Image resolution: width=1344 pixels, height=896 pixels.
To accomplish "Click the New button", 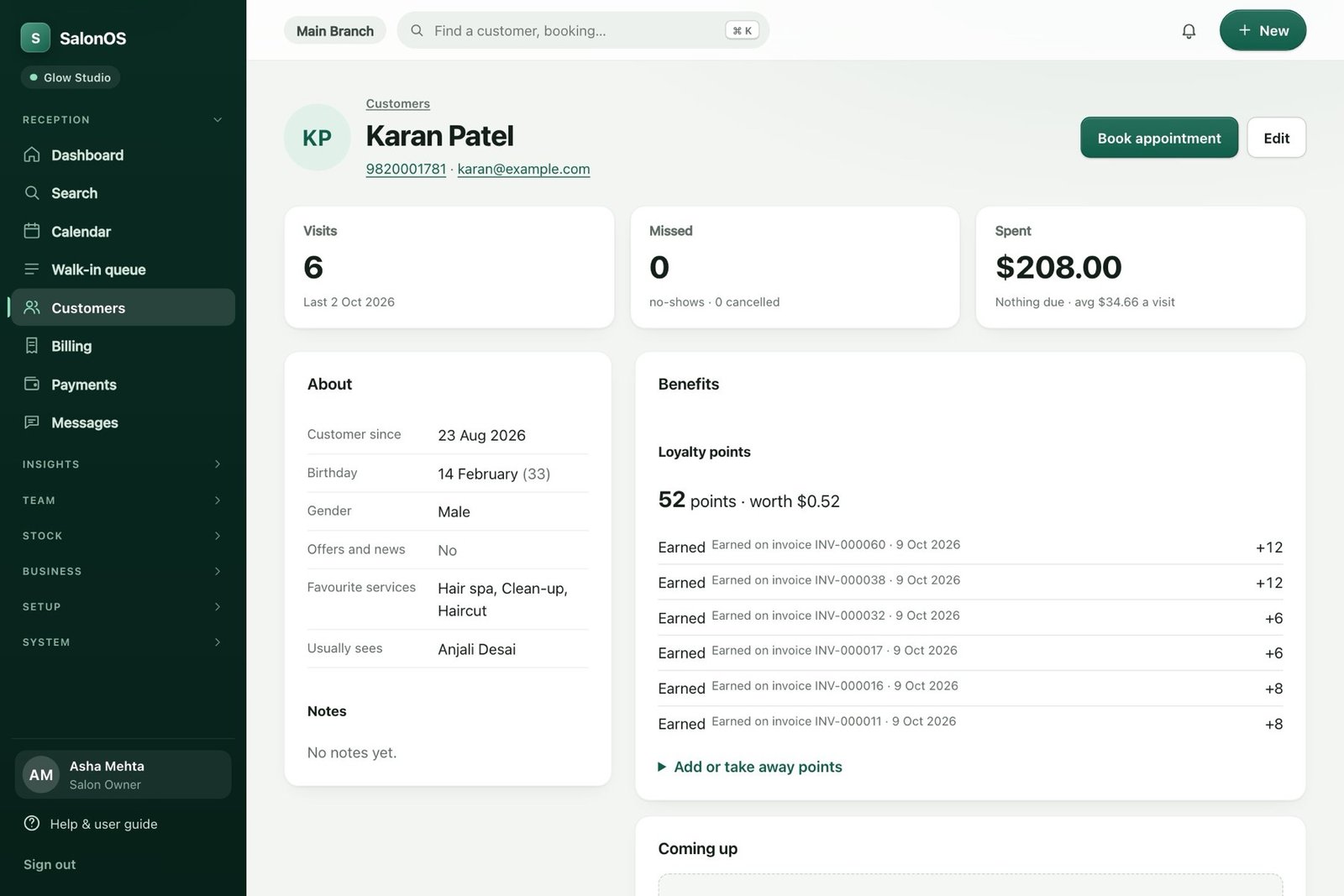I will click(1263, 30).
